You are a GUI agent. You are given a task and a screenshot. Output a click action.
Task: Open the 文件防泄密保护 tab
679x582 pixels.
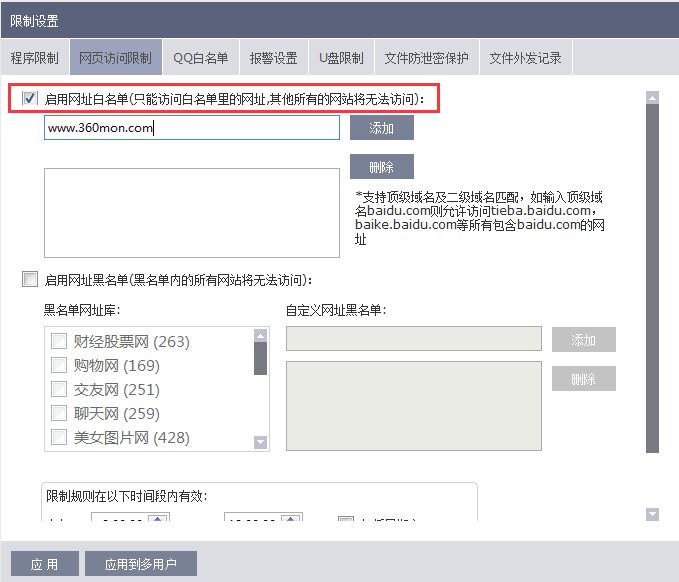pos(426,58)
